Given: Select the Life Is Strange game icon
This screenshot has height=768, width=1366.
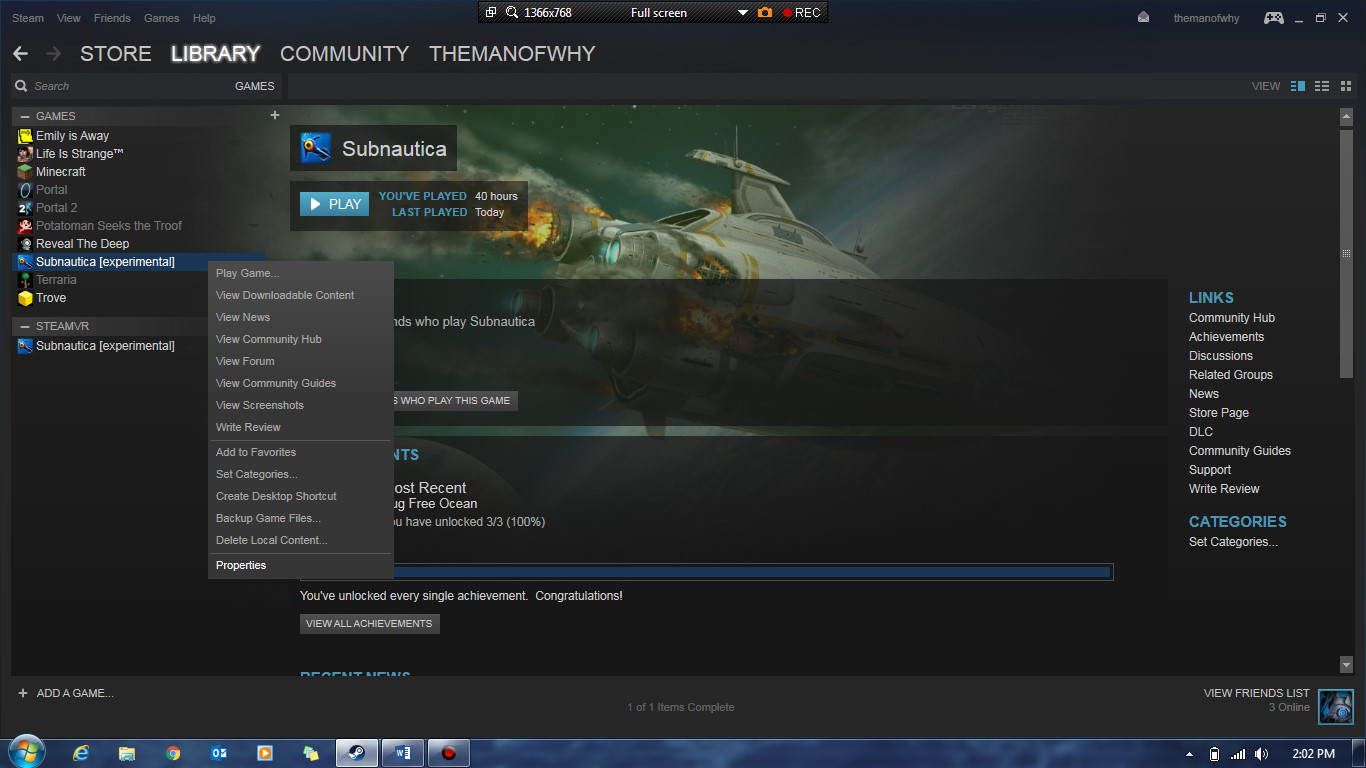Looking at the screenshot, I should click(25, 154).
